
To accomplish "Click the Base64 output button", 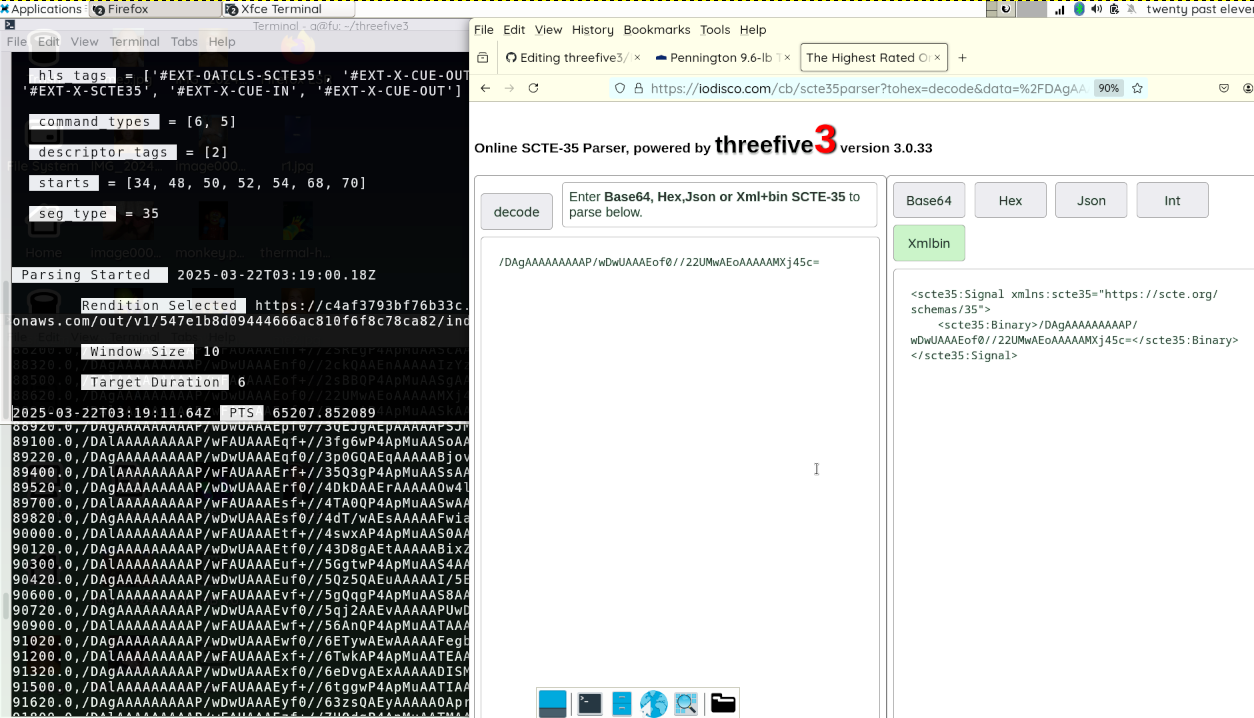I will click(x=929, y=200).
